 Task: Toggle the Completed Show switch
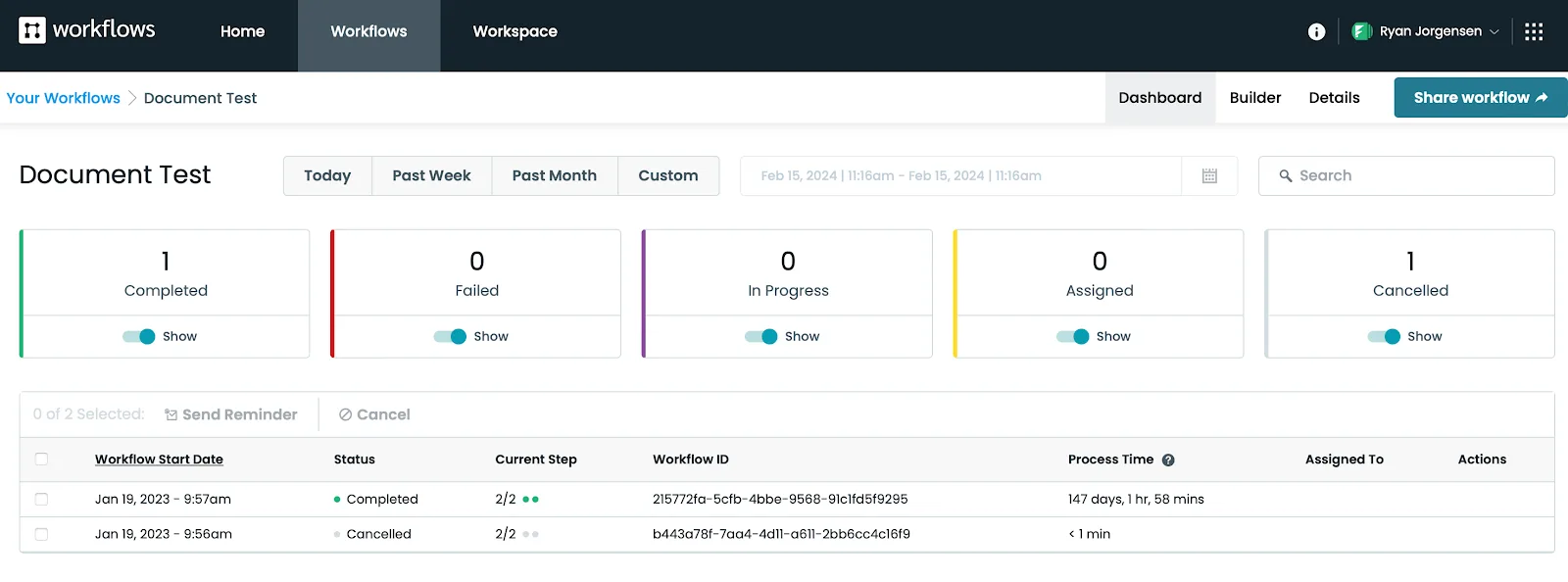click(139, 336)
